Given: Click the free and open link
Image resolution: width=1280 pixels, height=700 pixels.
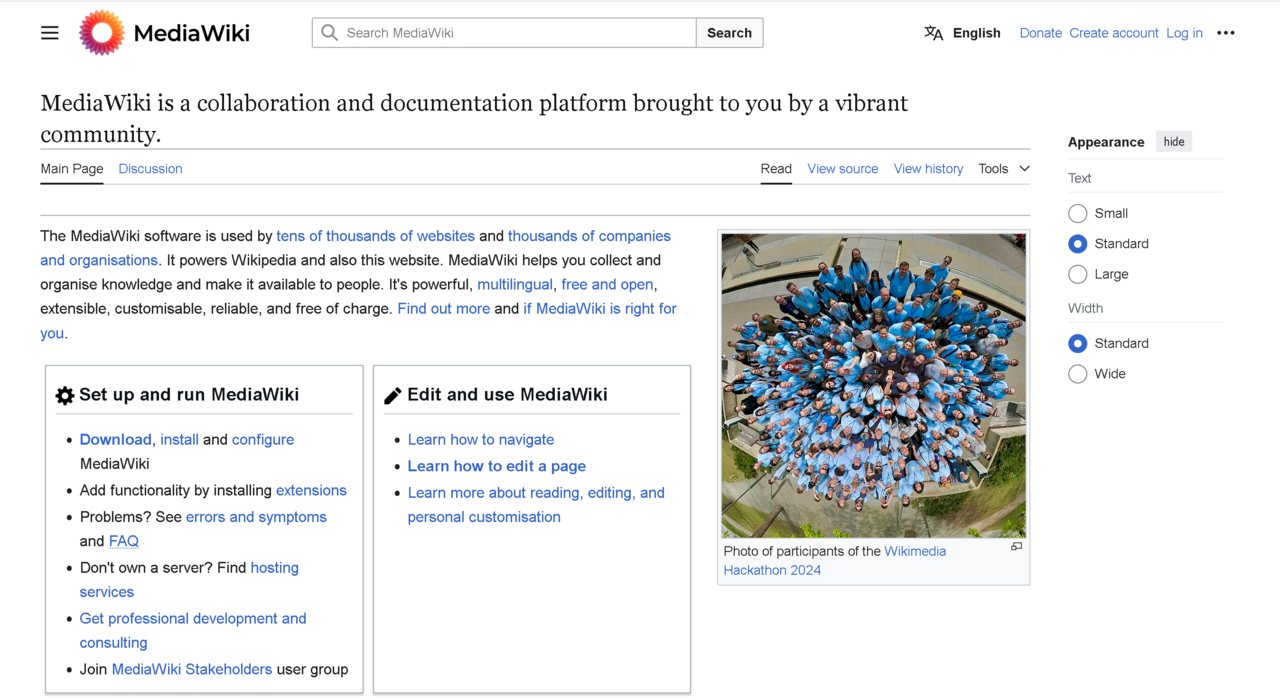Looking at the screenshot, I should (x=607, y=285).
